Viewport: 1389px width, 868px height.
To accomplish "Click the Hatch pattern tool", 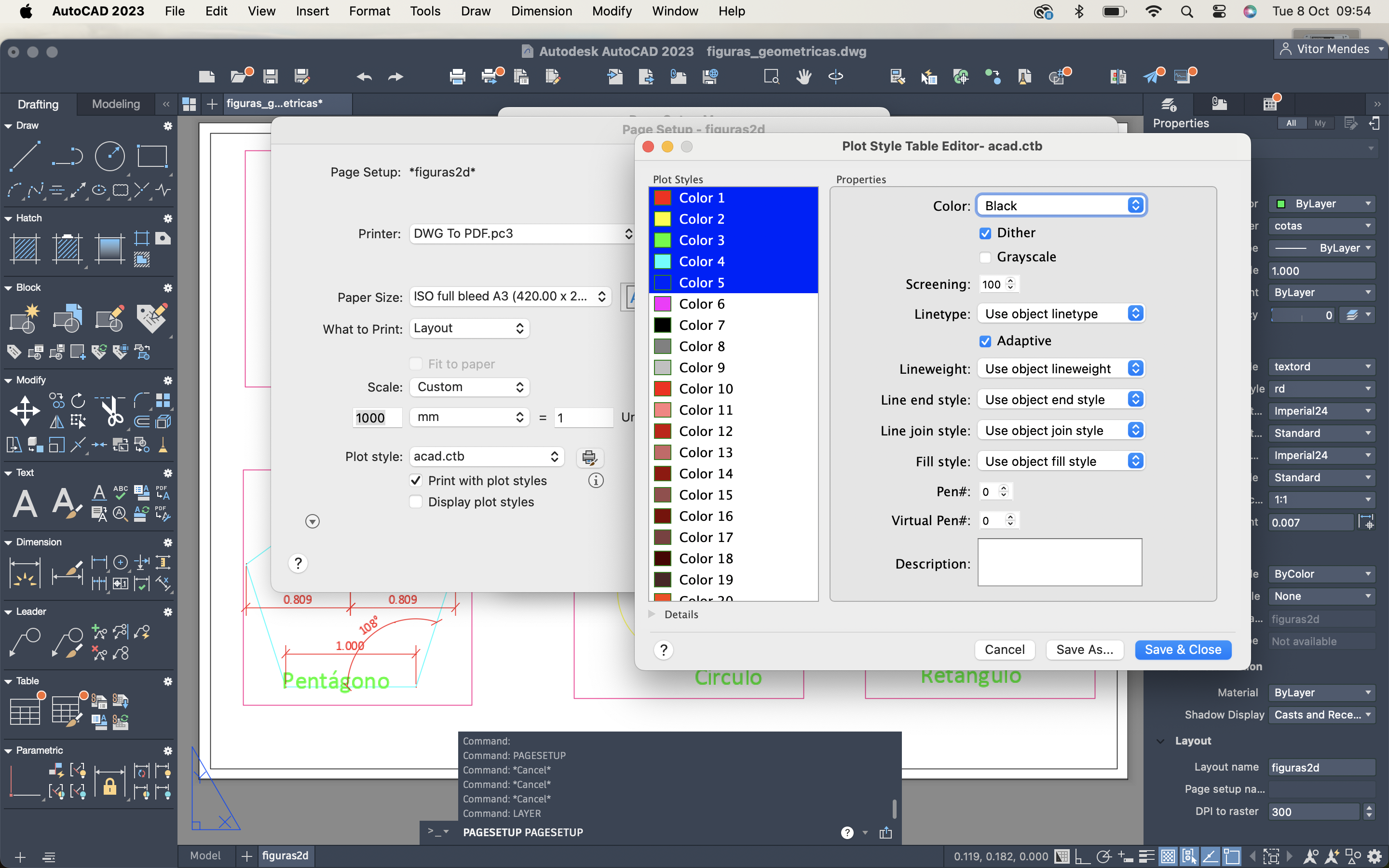I will click(x=25, y=248).
